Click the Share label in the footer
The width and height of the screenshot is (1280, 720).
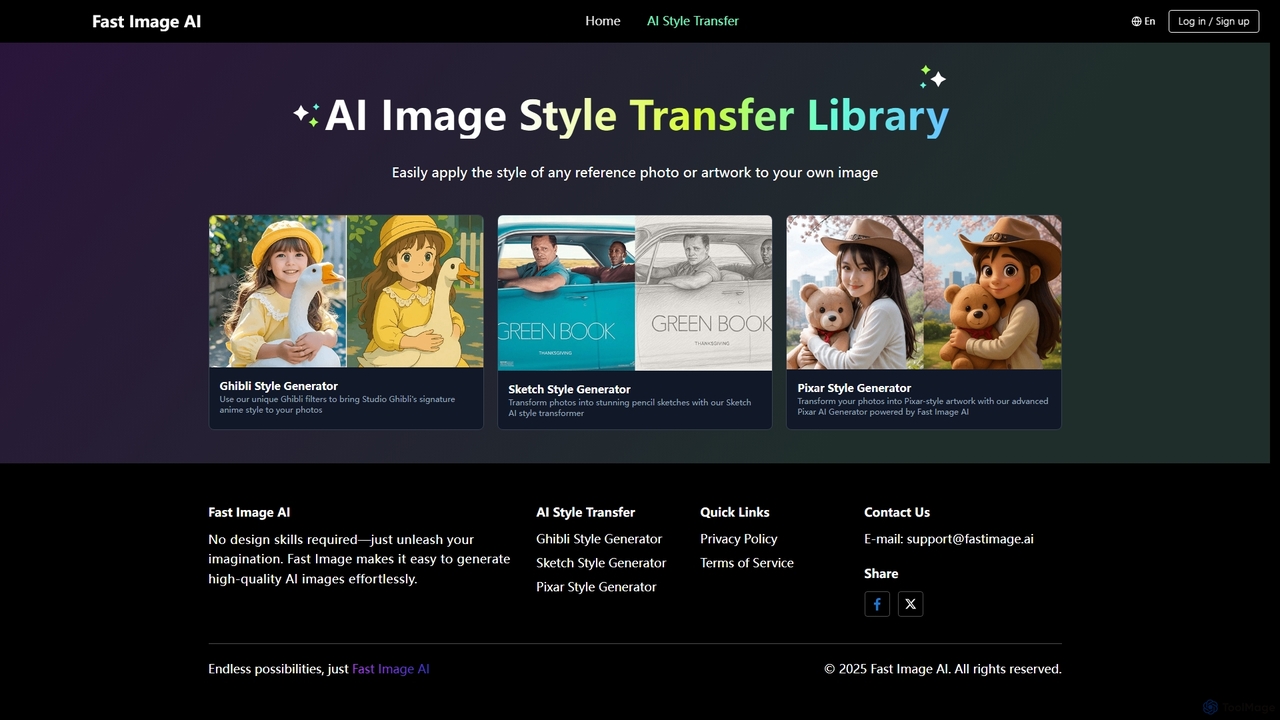(881, 573)
